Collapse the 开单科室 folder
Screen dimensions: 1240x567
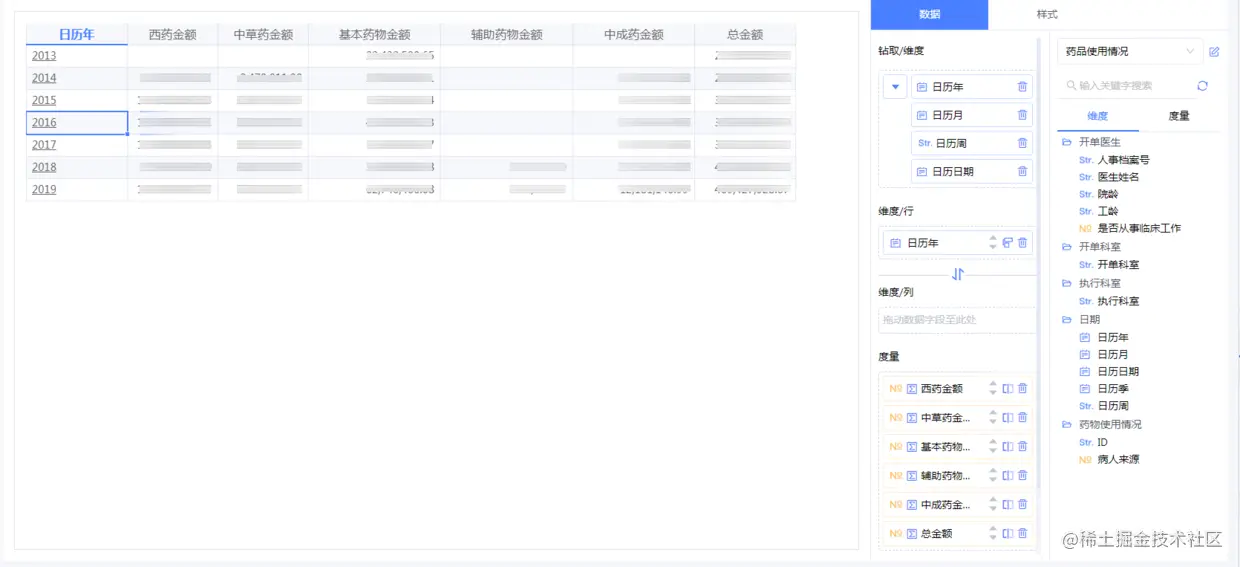coord(1067,247)
